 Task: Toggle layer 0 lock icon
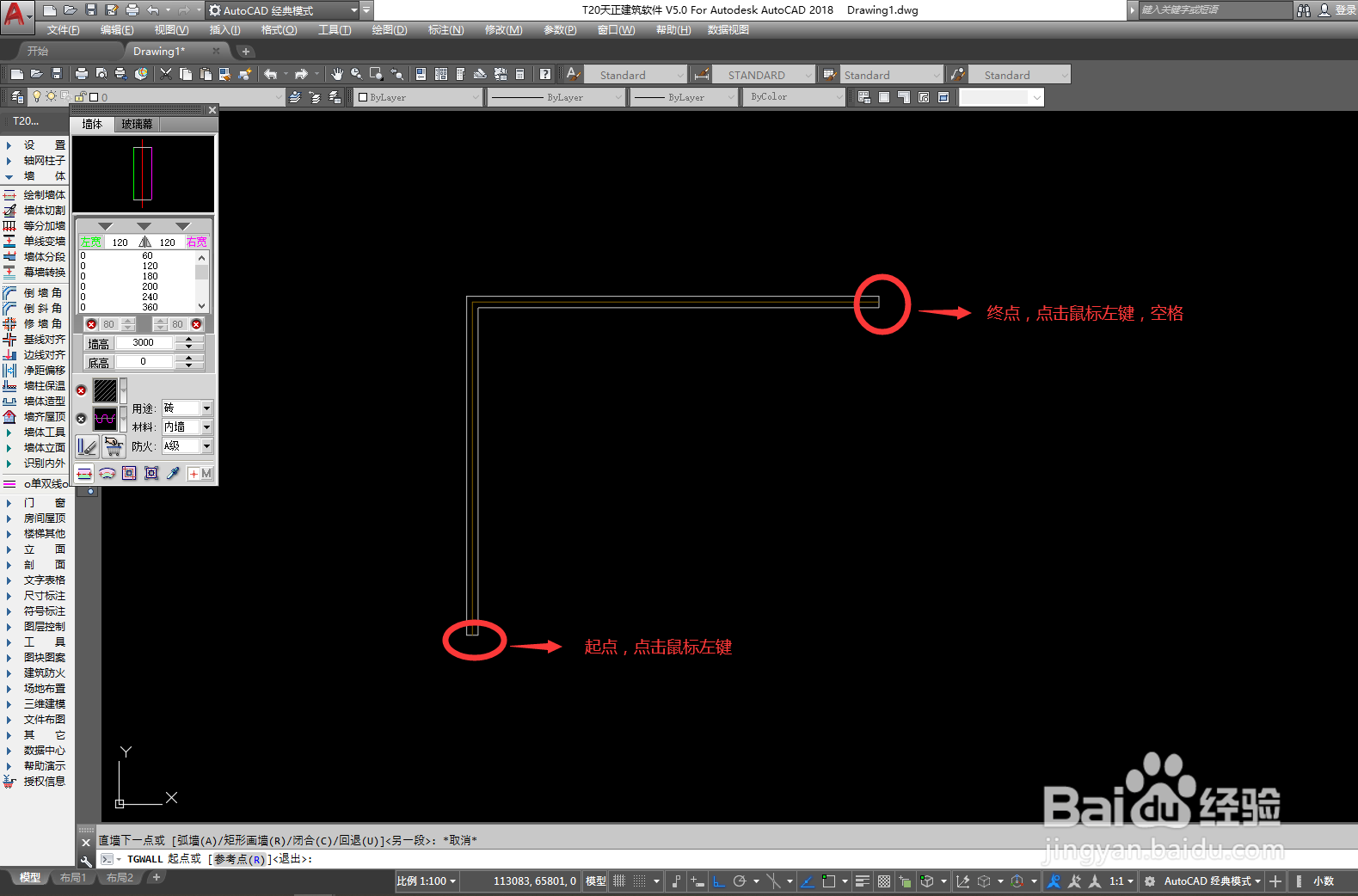pyautogui.click(x=80, y=96)
